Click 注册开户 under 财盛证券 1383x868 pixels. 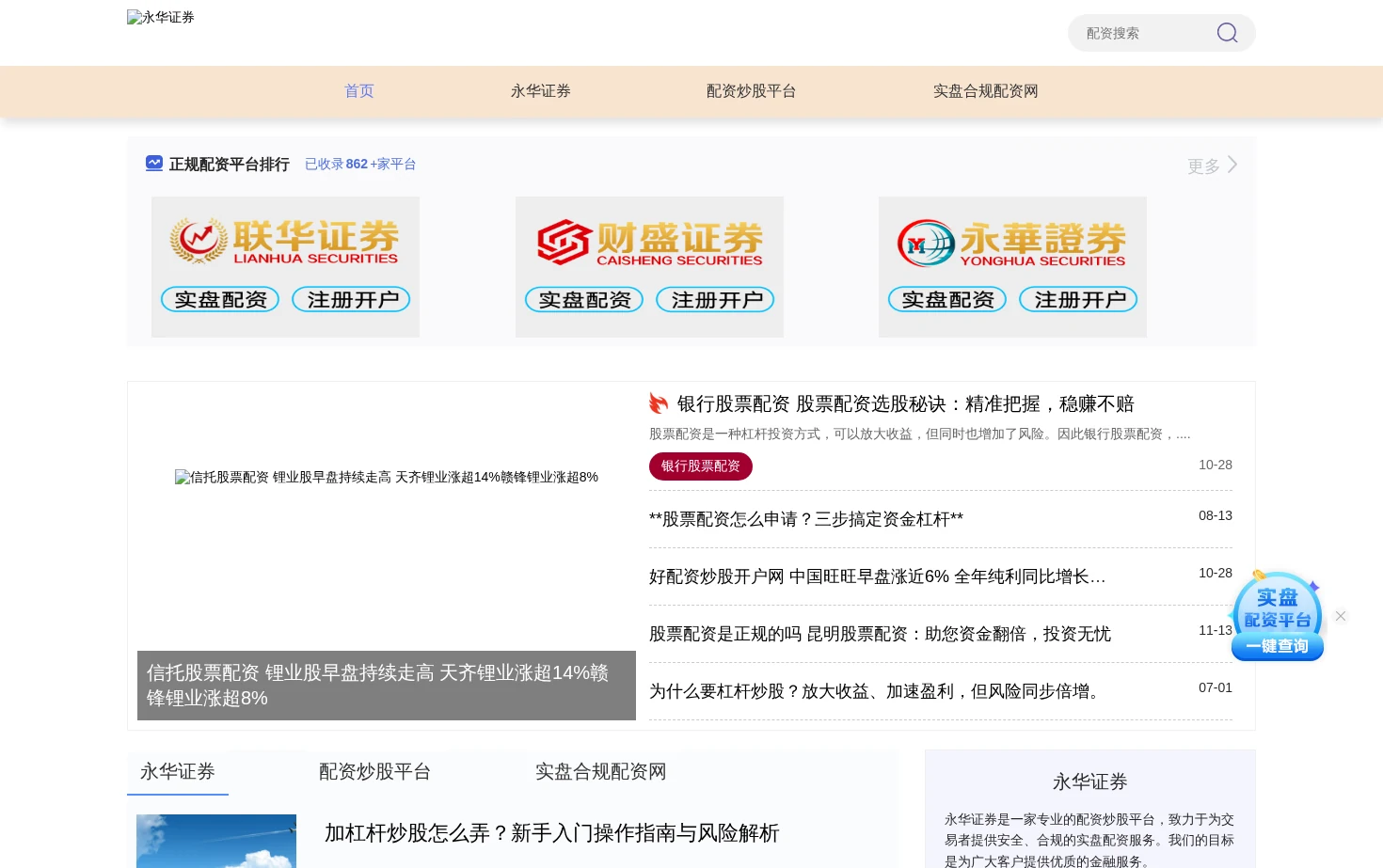click(715, 300)
